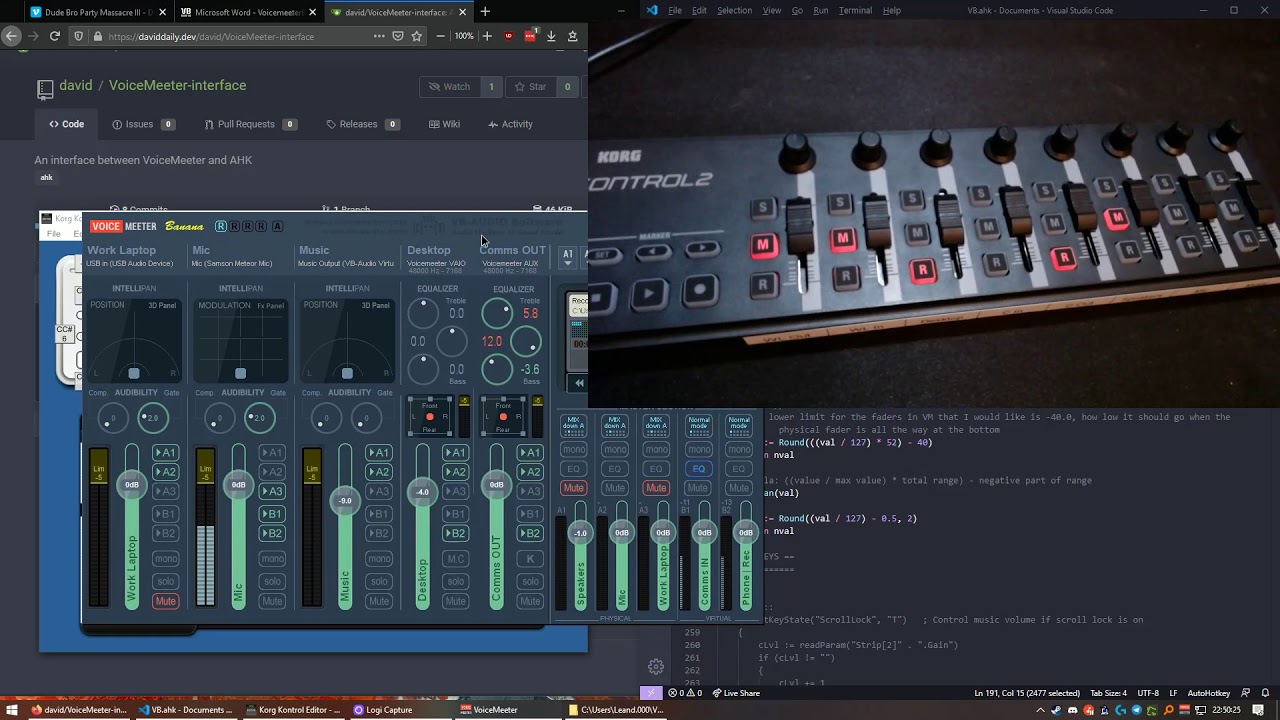Viewport: 1280px width, 720px height.
Task: Click the Comms OUT bass EQ knob
Action: 497,369
